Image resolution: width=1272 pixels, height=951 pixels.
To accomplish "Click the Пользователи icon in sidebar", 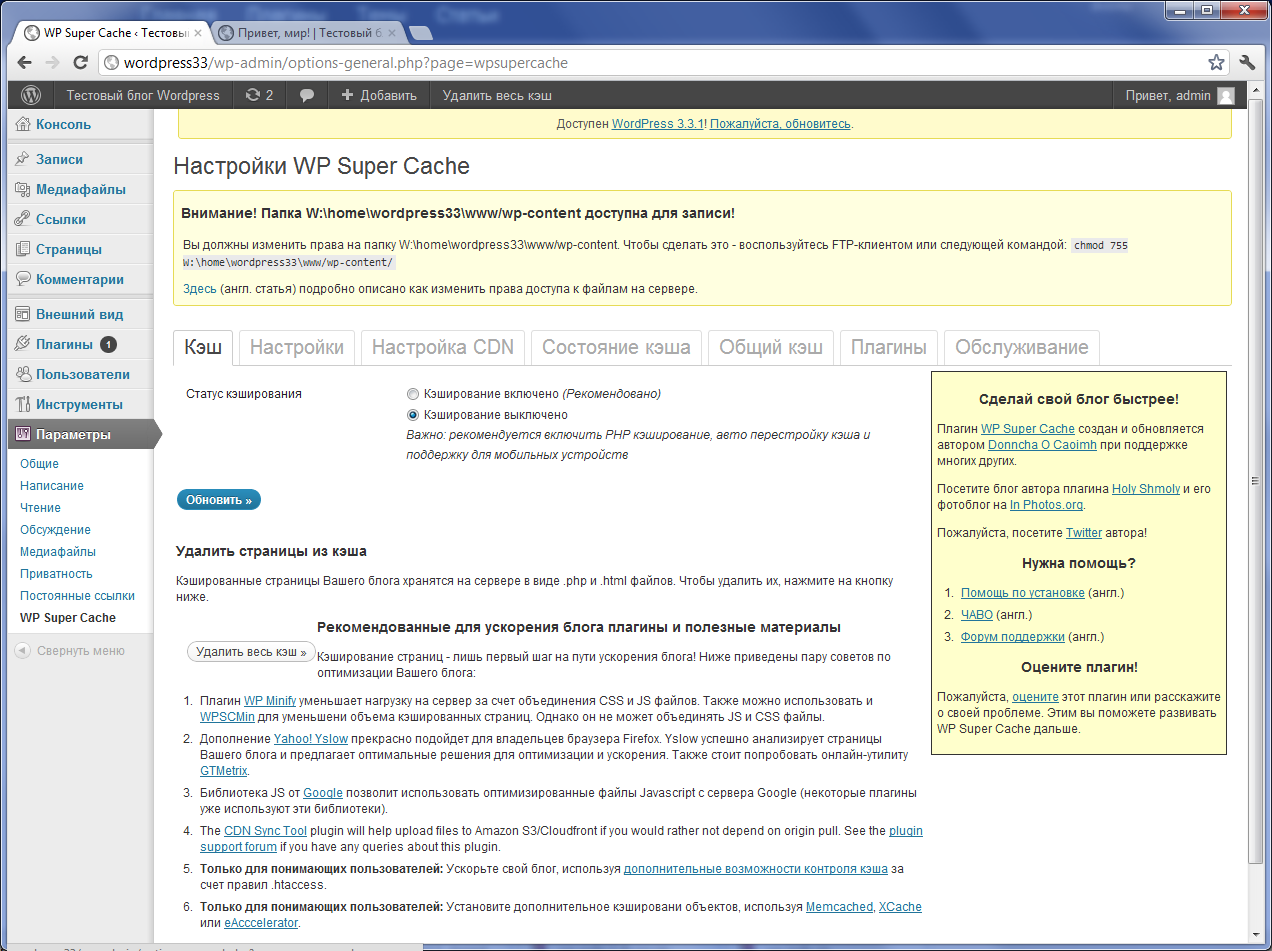I will 23,374.
